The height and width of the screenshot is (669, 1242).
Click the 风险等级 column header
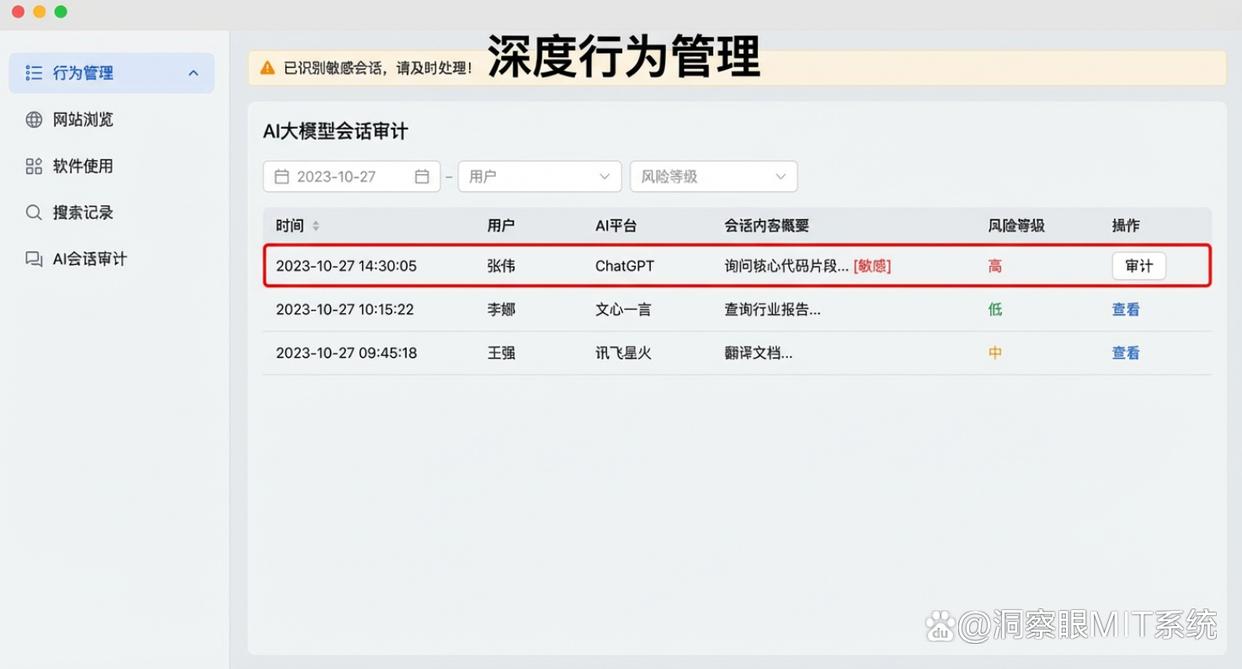pyautogui.click(x=1016, y=226)
